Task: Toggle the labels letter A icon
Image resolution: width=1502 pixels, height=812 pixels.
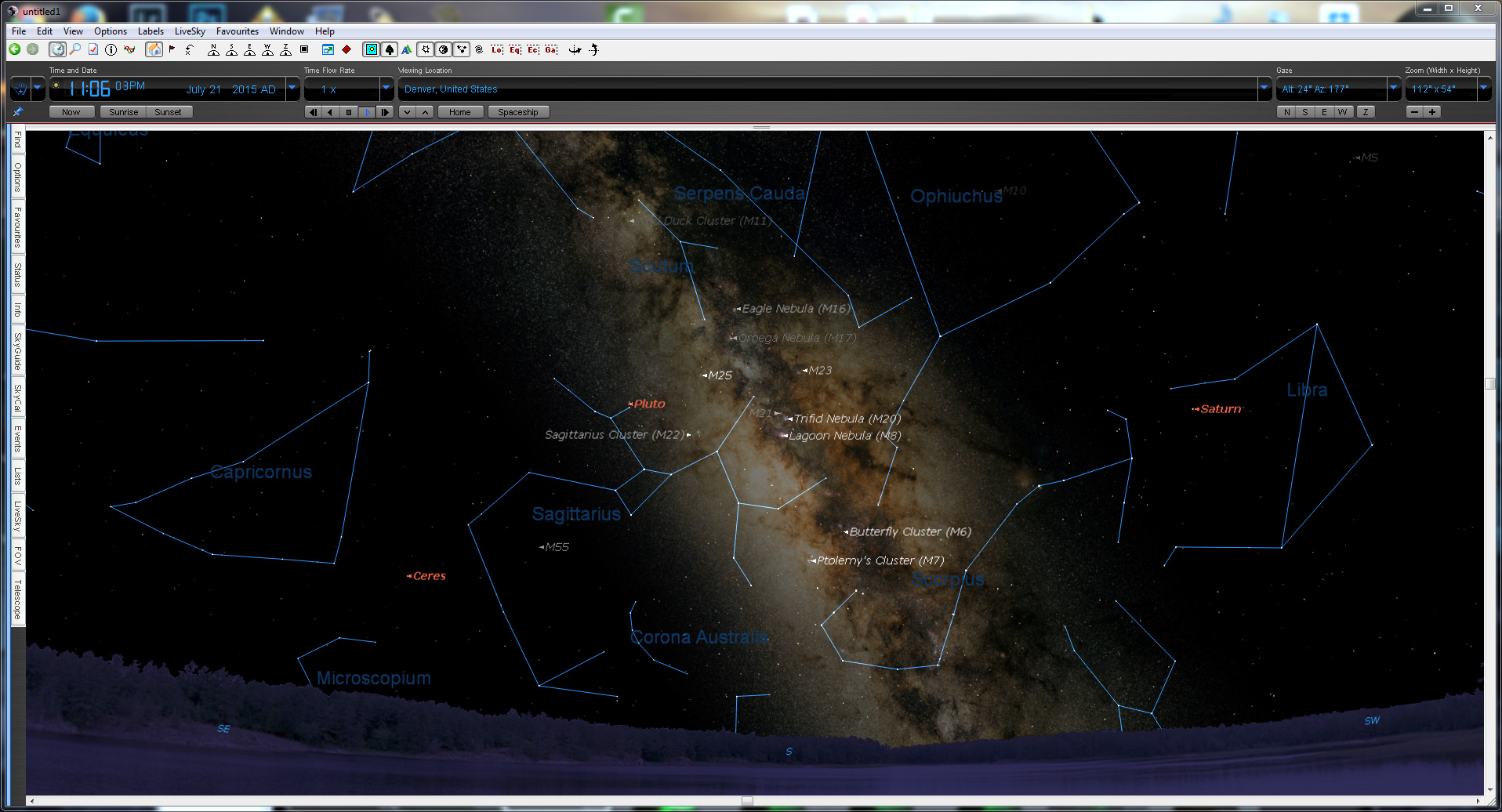Action: pyautogui.click(x=406, y=49)
